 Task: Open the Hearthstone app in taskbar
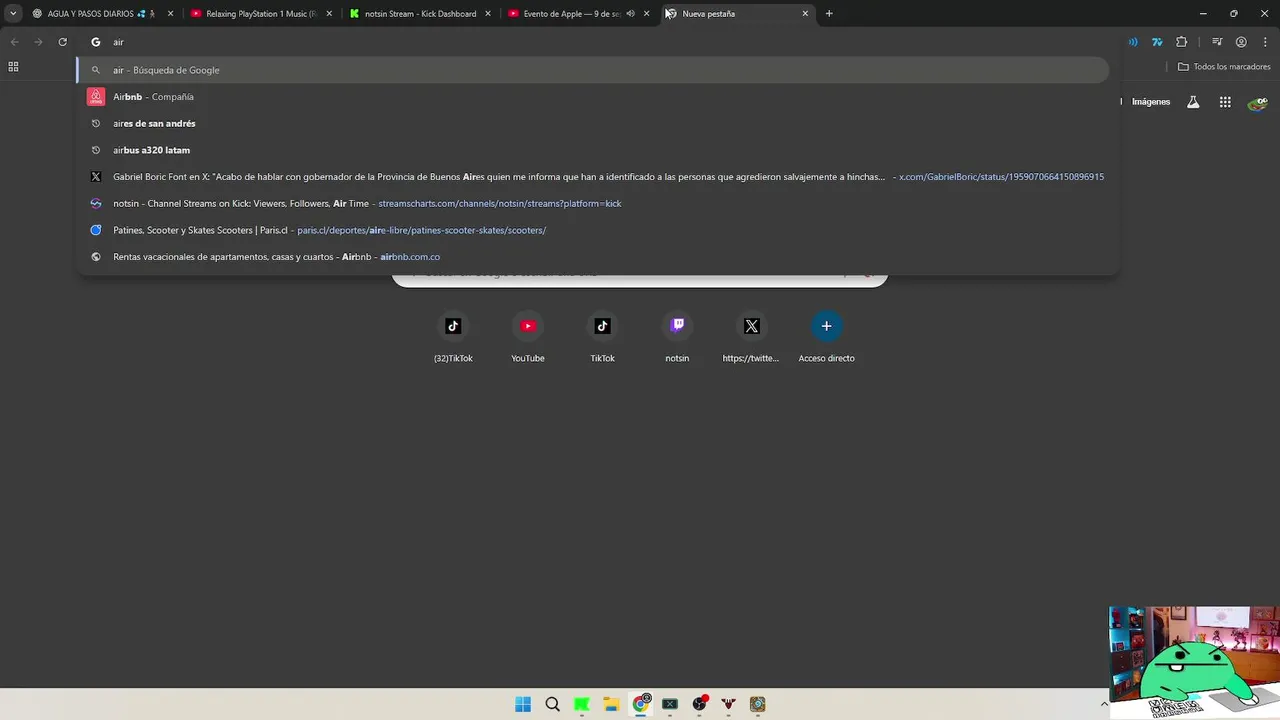[758, 704]
